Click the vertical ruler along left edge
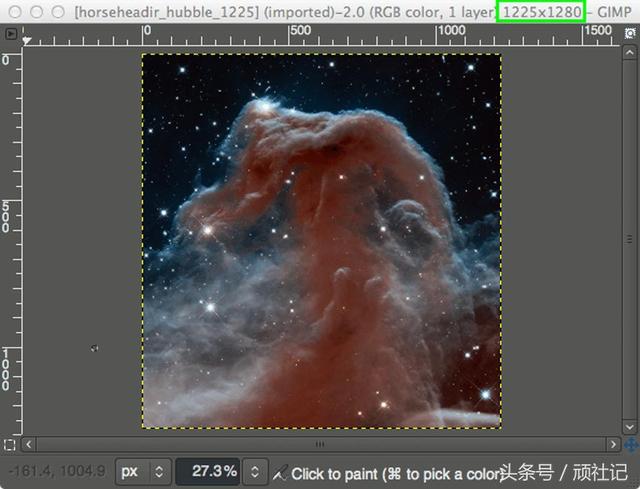The width and height of the screenshot is (640, 489). [11, 241]
